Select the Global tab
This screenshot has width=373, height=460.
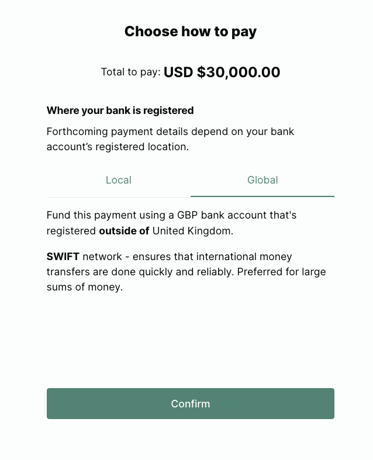[262, 180]
